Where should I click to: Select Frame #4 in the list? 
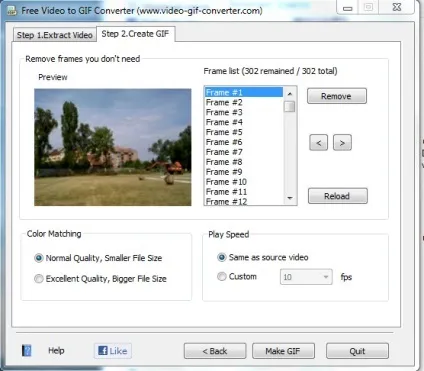[244, 122]
